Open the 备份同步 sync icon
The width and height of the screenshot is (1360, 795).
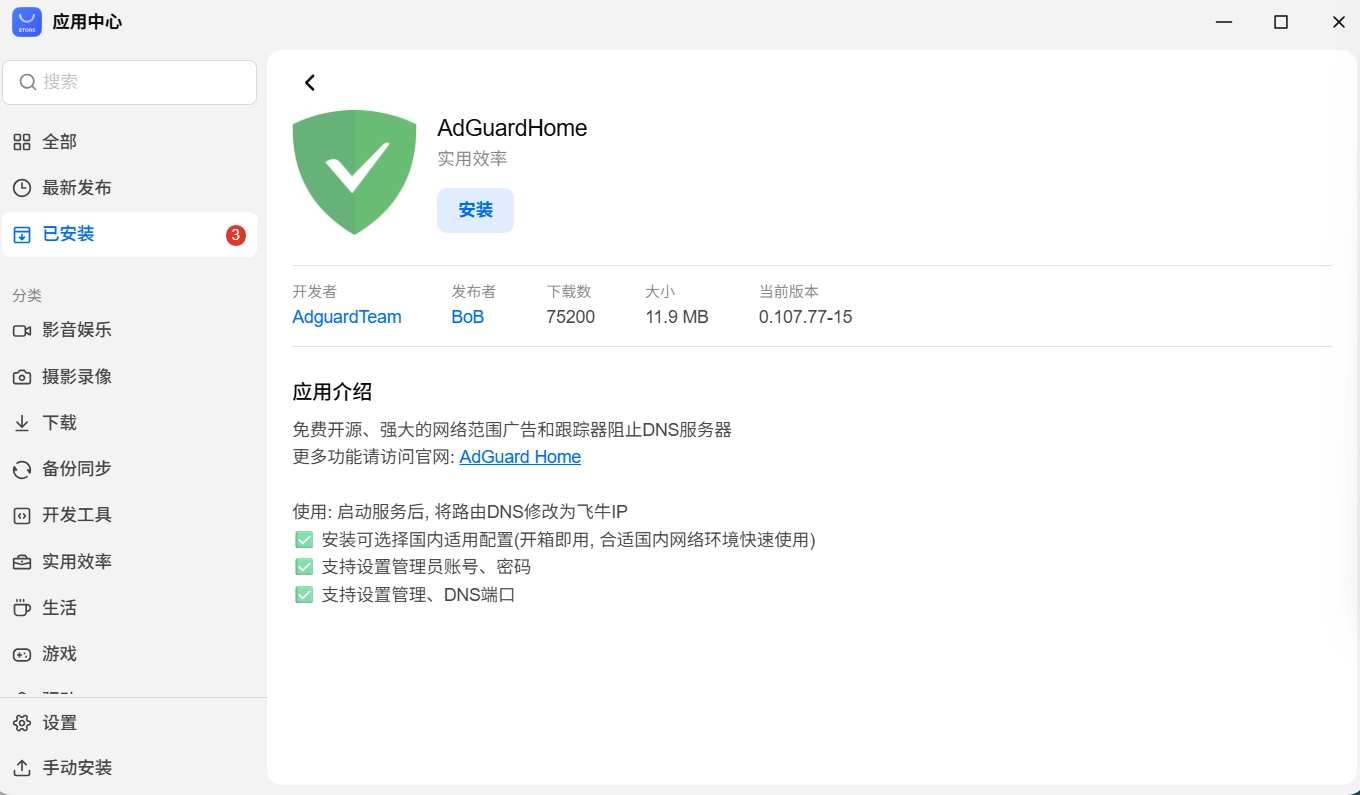pyautogui.click(x=22, y=469)
